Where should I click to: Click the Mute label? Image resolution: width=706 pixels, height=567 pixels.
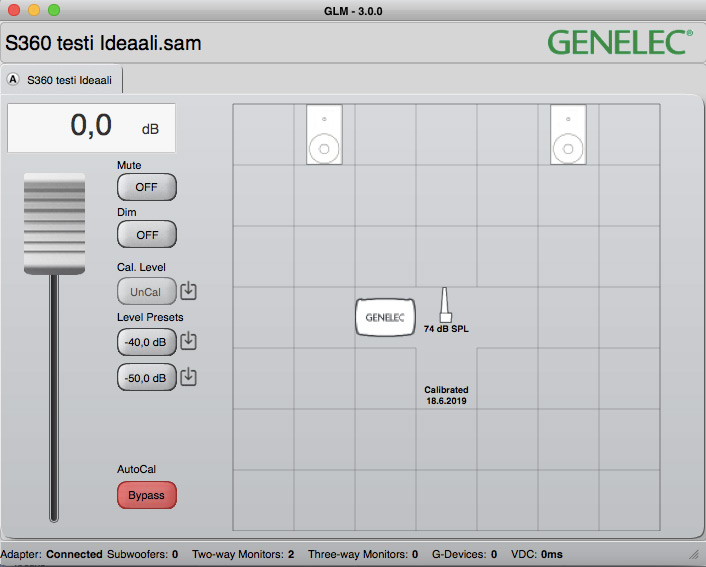pos(129,165)
